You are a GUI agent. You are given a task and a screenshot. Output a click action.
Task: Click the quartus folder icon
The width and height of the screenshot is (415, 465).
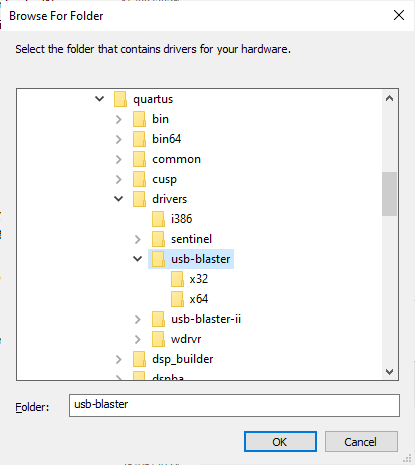tap(120, 99)
